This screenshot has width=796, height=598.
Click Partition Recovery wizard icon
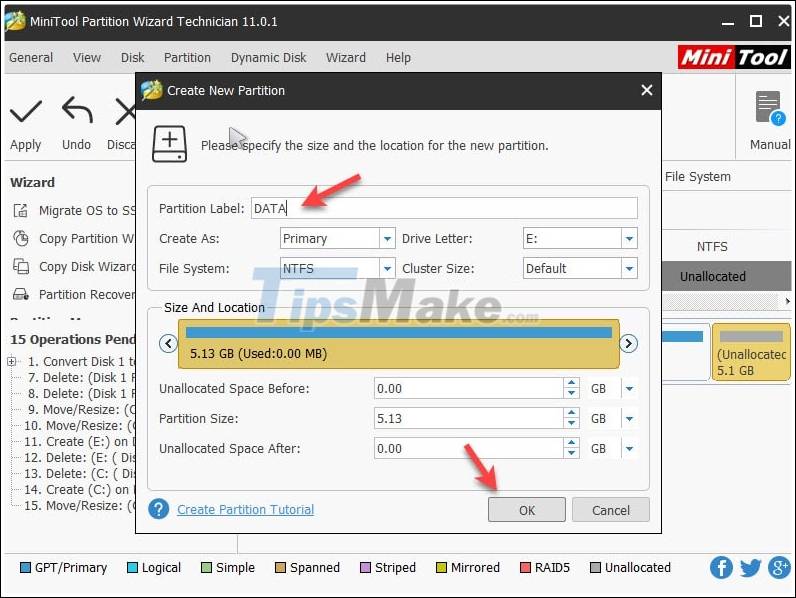[x=21, y=294]
